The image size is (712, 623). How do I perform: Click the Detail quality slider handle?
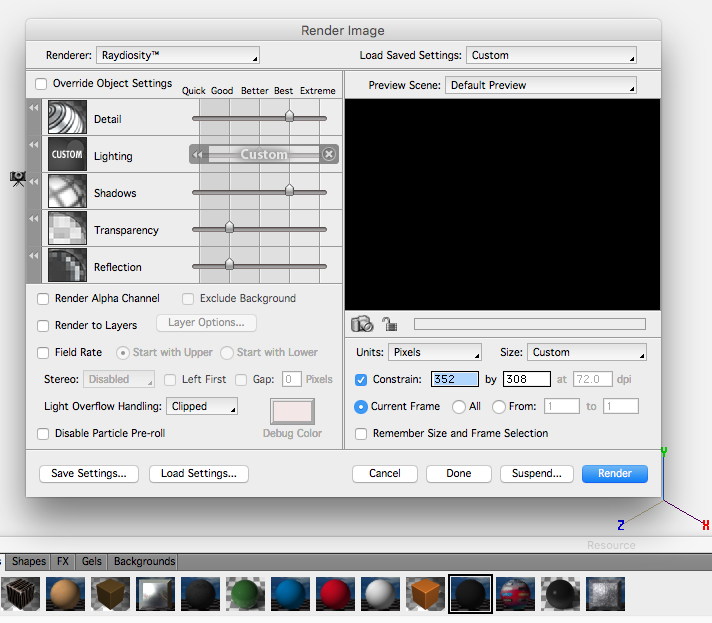tap(289, 116)
